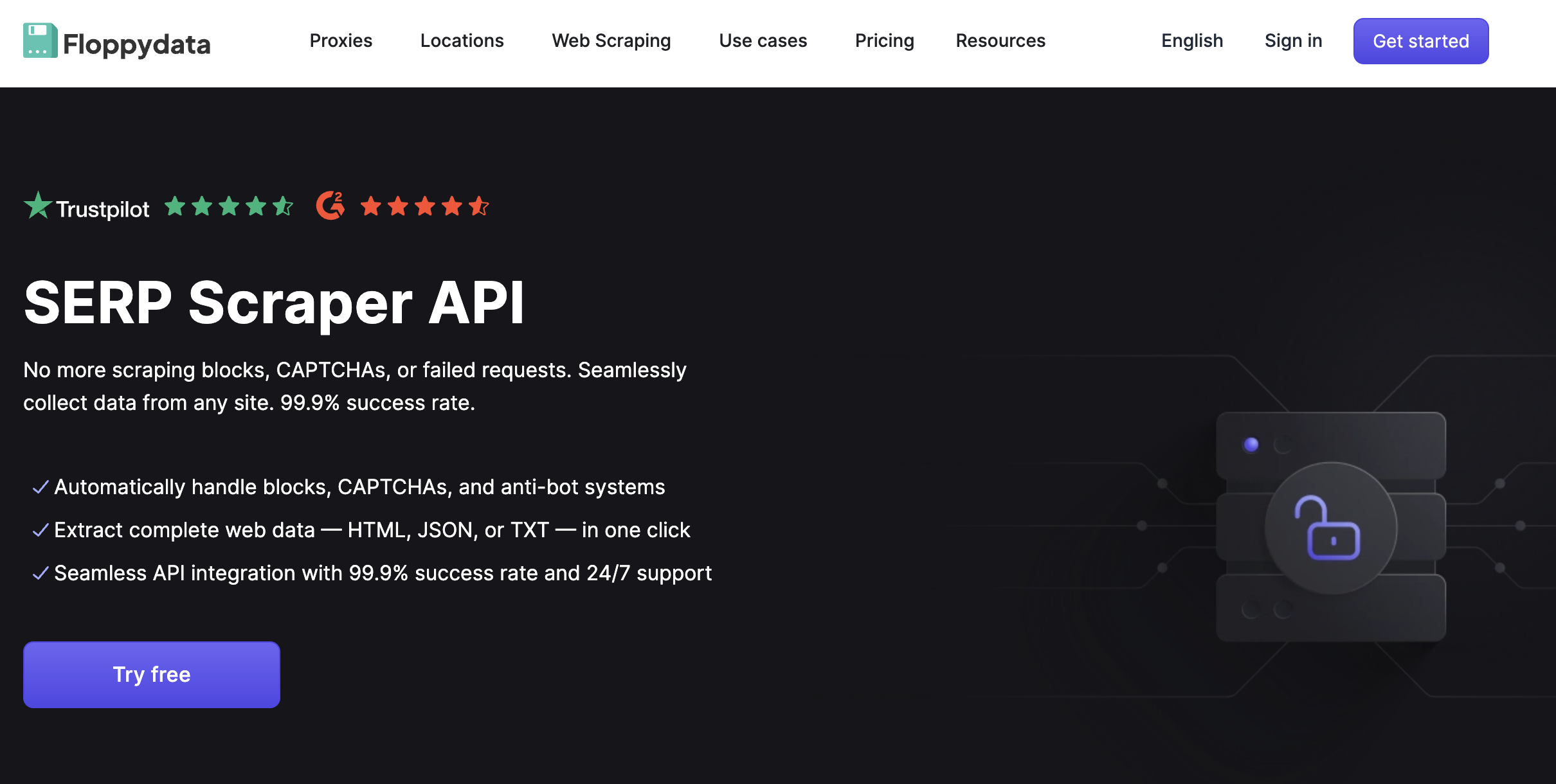Click the first red G2 rating star

click(x=372, y=206)
